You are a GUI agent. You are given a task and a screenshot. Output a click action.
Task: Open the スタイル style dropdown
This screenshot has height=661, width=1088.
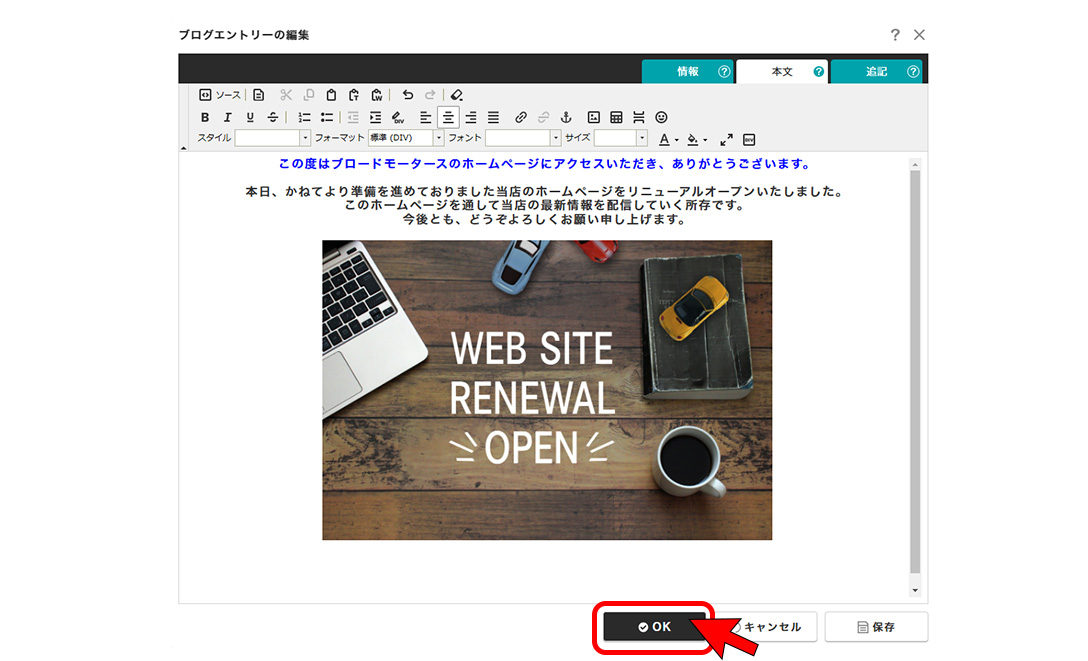(273, 138)
